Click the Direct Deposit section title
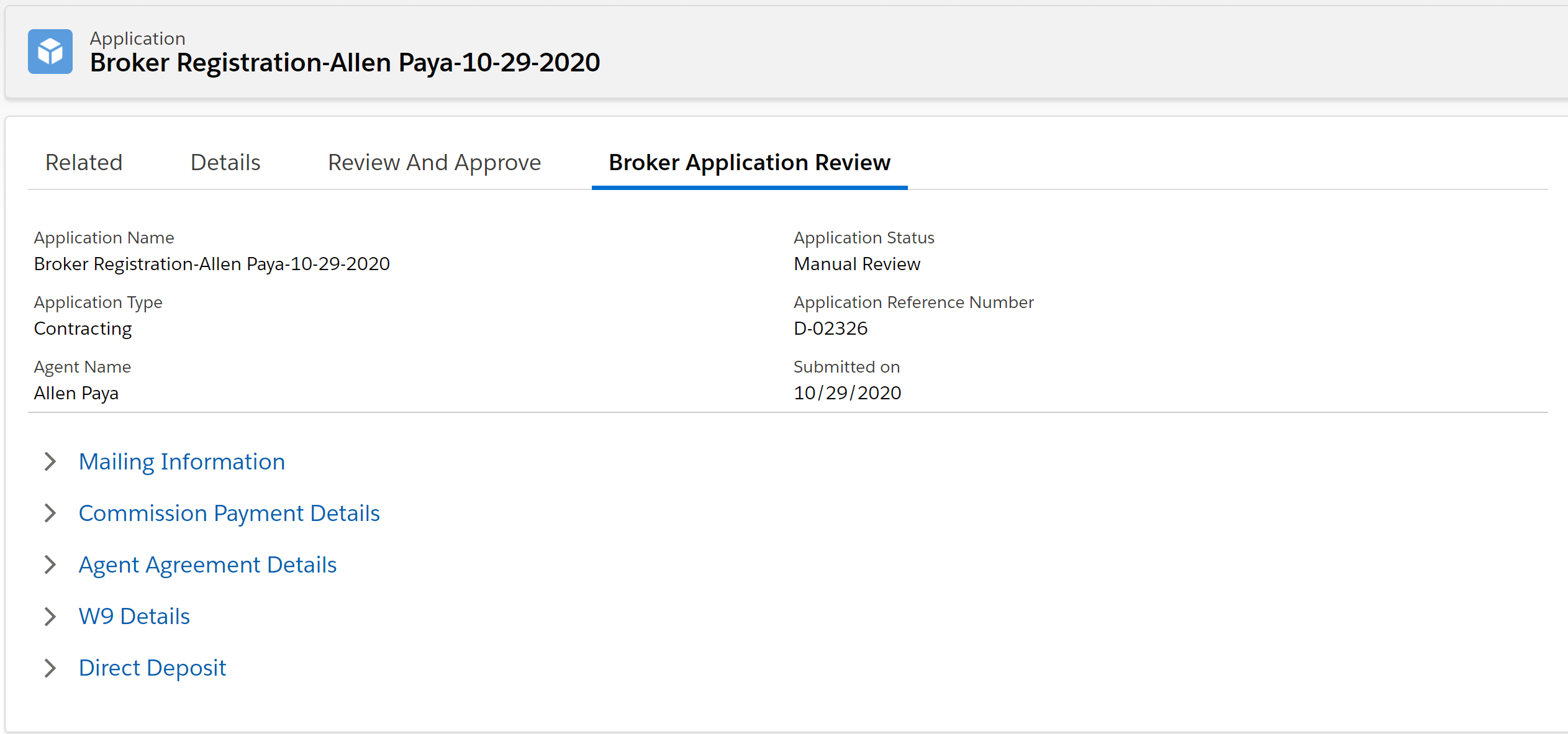Viewport: 1568px width, 734px height. 152,668
